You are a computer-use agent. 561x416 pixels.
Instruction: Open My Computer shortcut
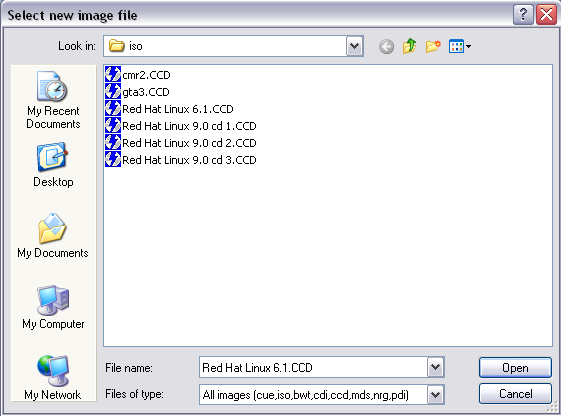point(53,307)
